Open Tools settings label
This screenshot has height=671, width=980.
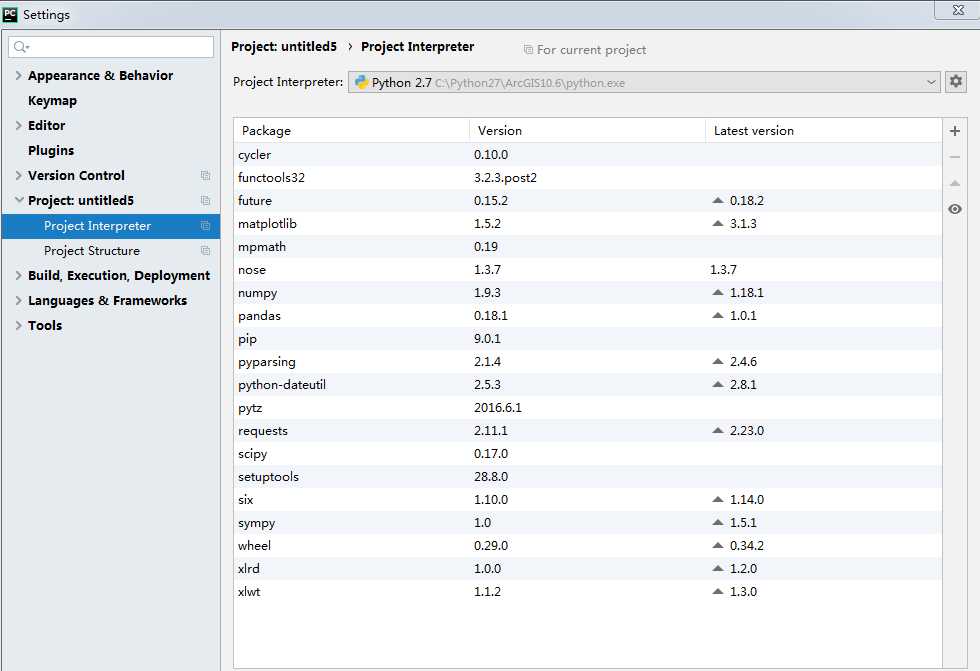click(45, 326)
